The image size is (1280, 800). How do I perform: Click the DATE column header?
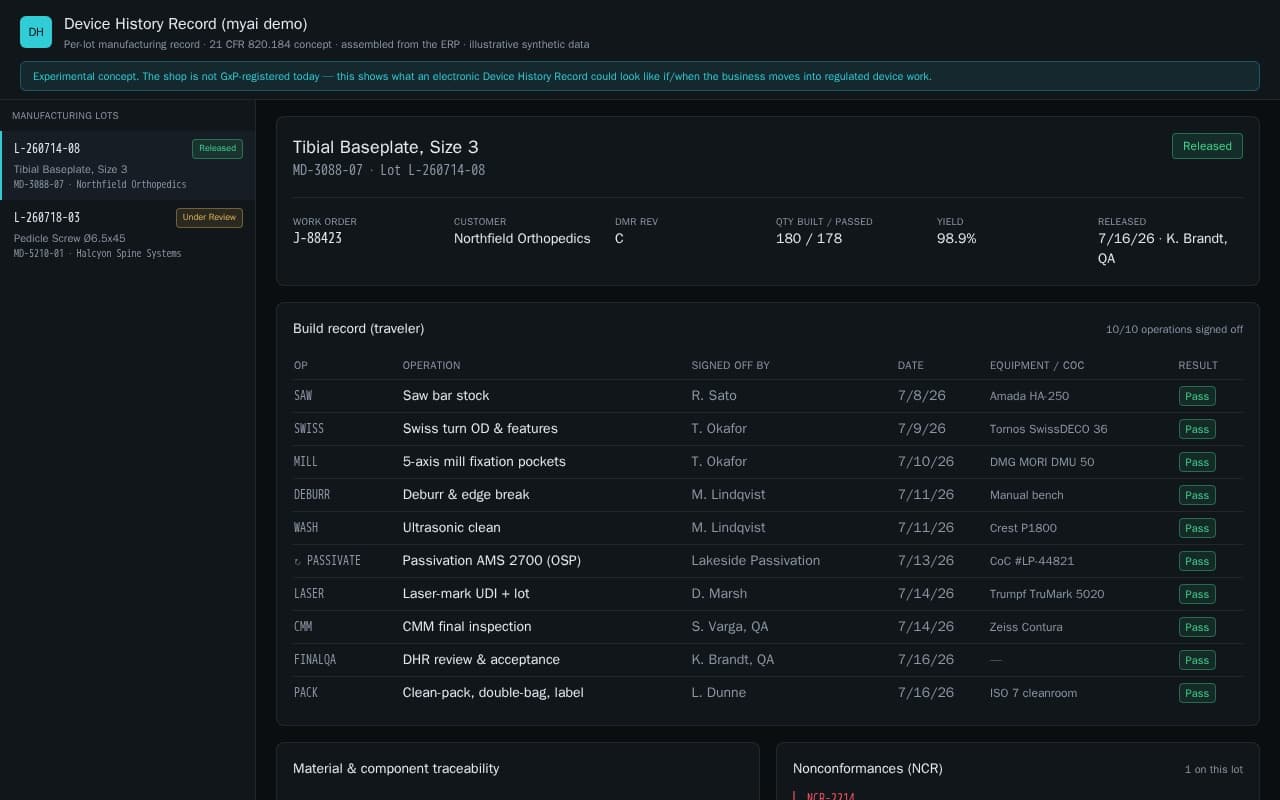pyautogui.click(x=910, y=365)
